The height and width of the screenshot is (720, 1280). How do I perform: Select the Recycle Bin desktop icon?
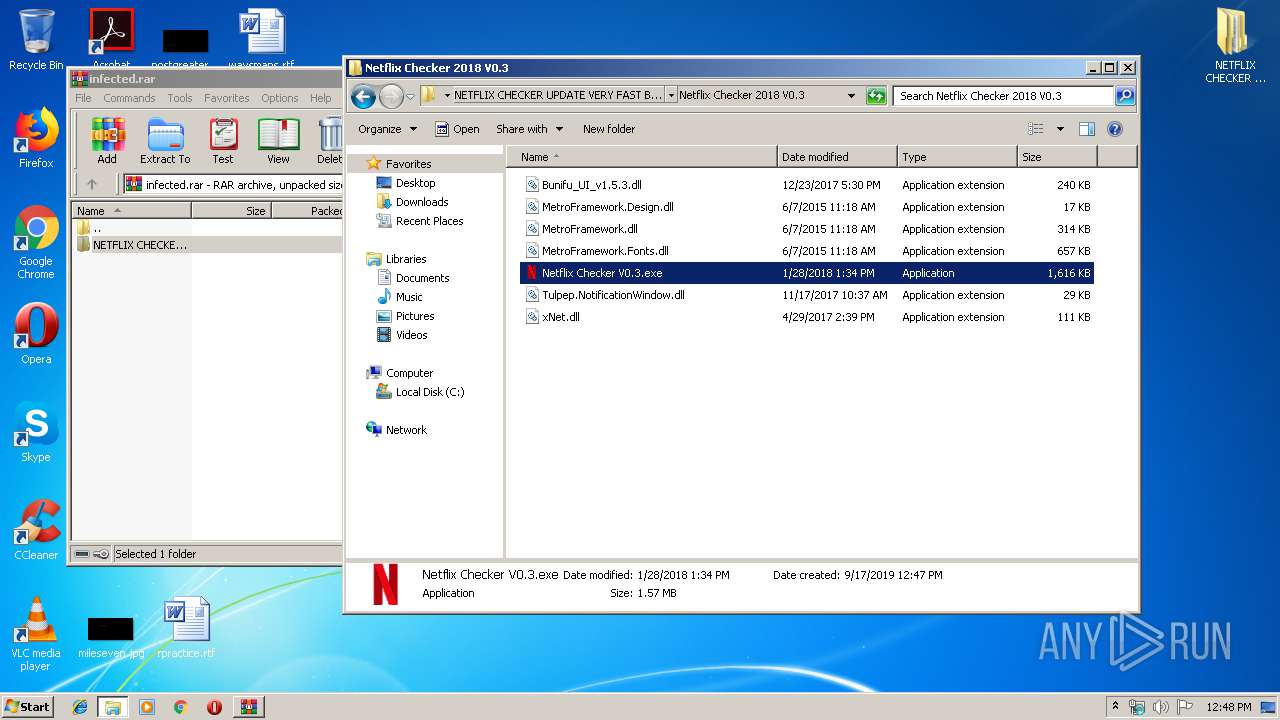click(36, 40)
